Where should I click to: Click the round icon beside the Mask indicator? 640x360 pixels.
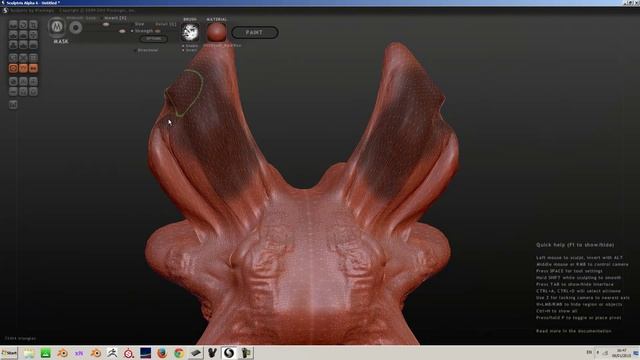76,27
